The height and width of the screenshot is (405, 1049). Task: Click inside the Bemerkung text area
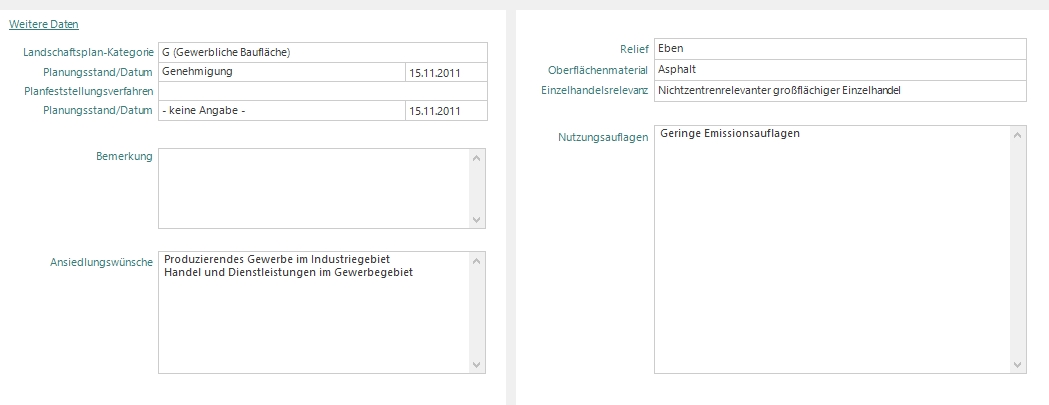313,188
